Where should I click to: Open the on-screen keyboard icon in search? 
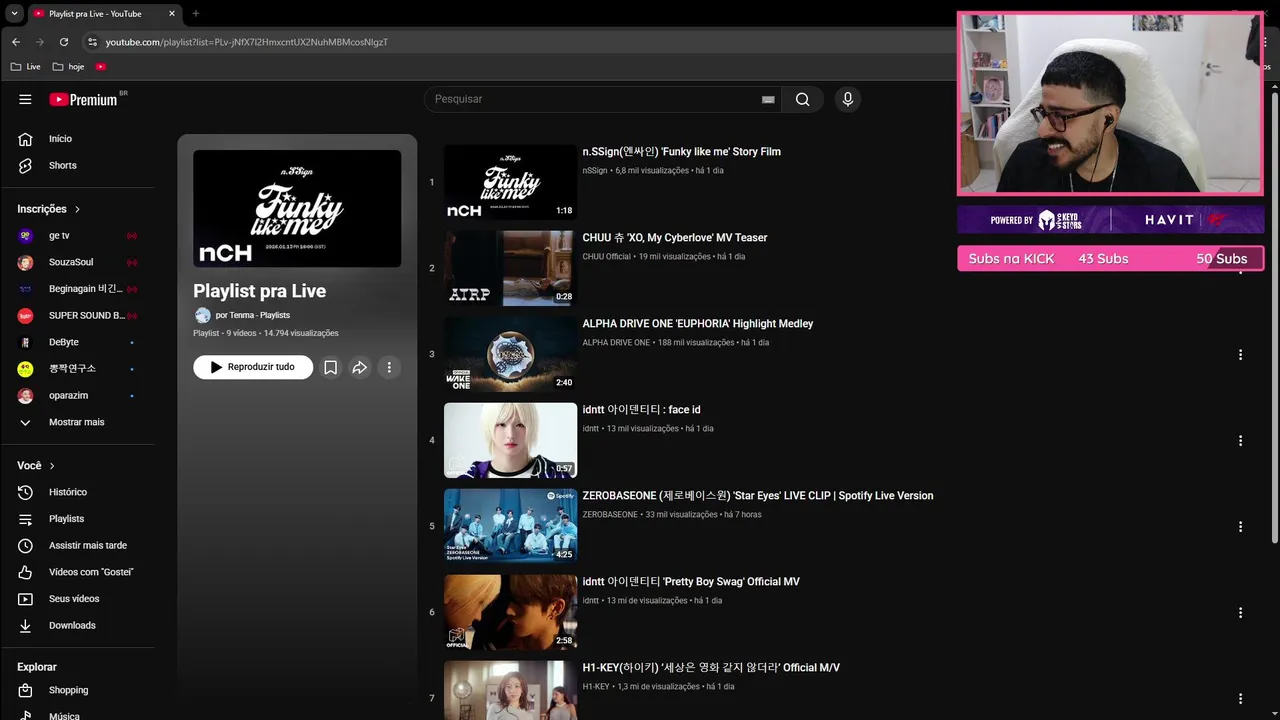pyautogui.click(x=768, y=99)
